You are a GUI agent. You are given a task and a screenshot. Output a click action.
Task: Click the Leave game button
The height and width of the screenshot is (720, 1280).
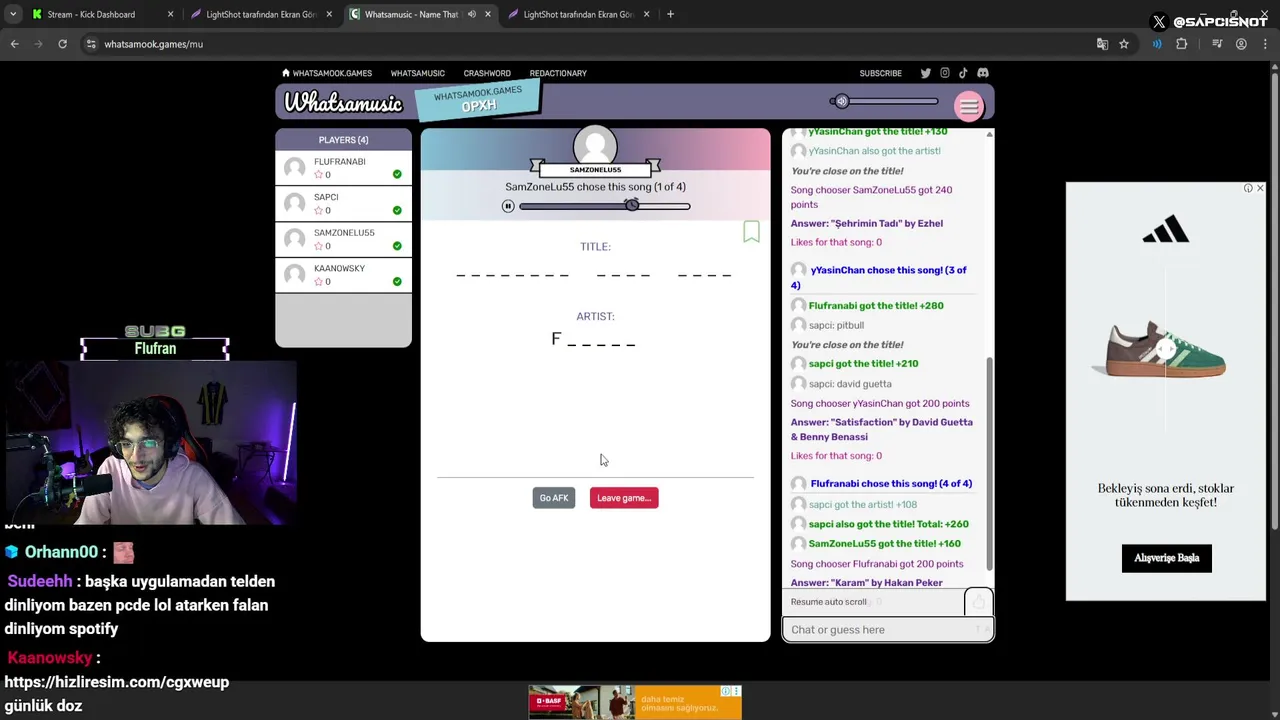pos(624,498)
